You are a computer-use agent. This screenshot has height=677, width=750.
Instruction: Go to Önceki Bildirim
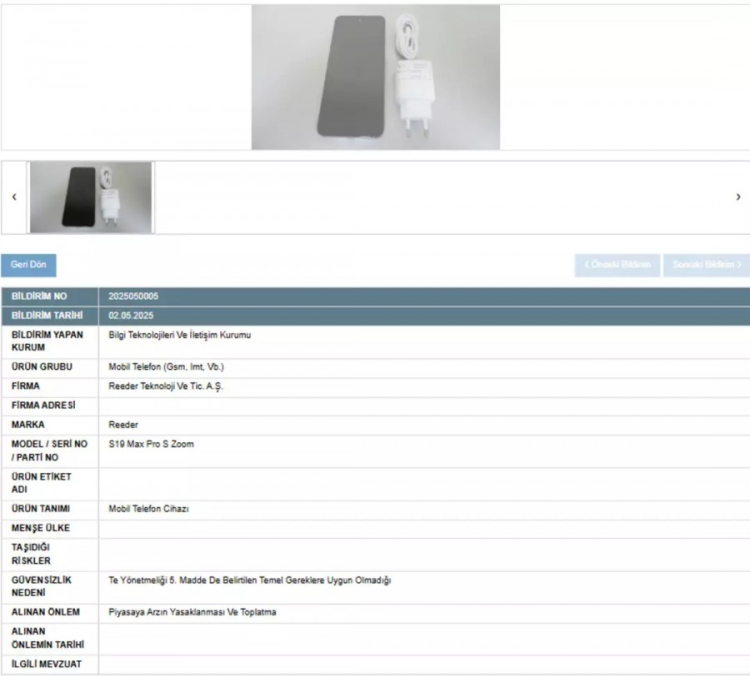616,265
